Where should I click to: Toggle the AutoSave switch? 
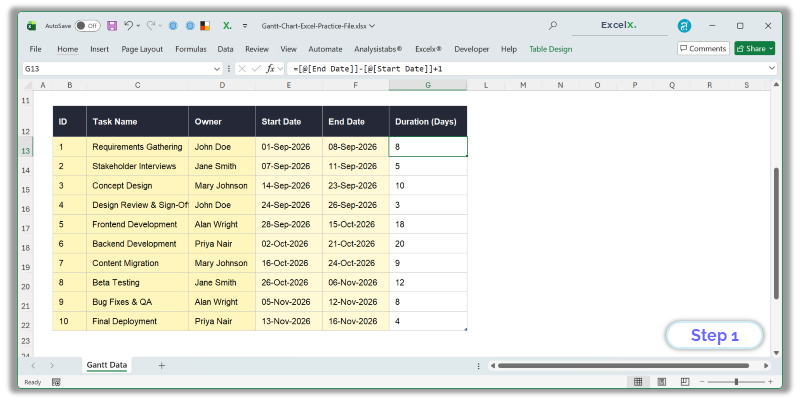pos(87,26)
